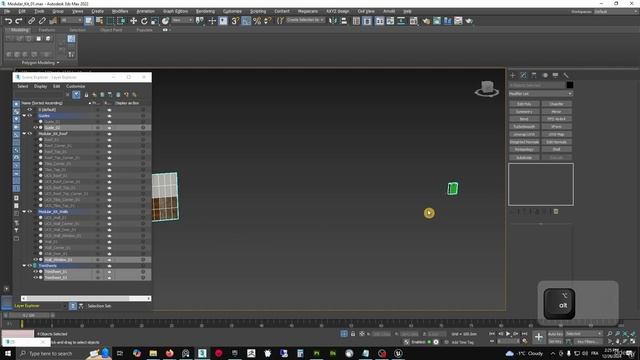
Task: Click the ViewCube in the viewport
Action: click(487, 89)
